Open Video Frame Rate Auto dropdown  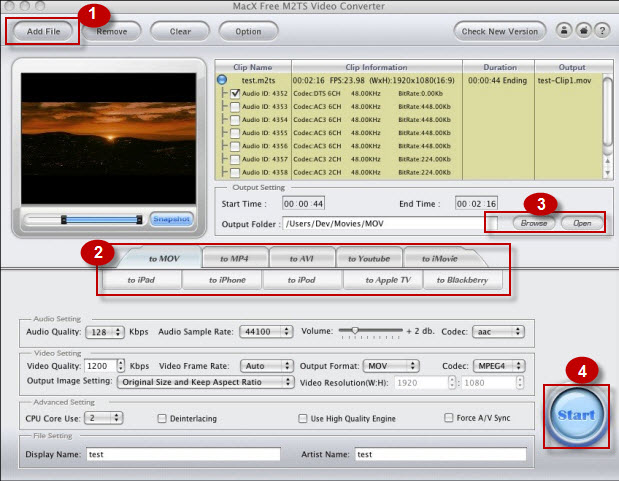266,366
